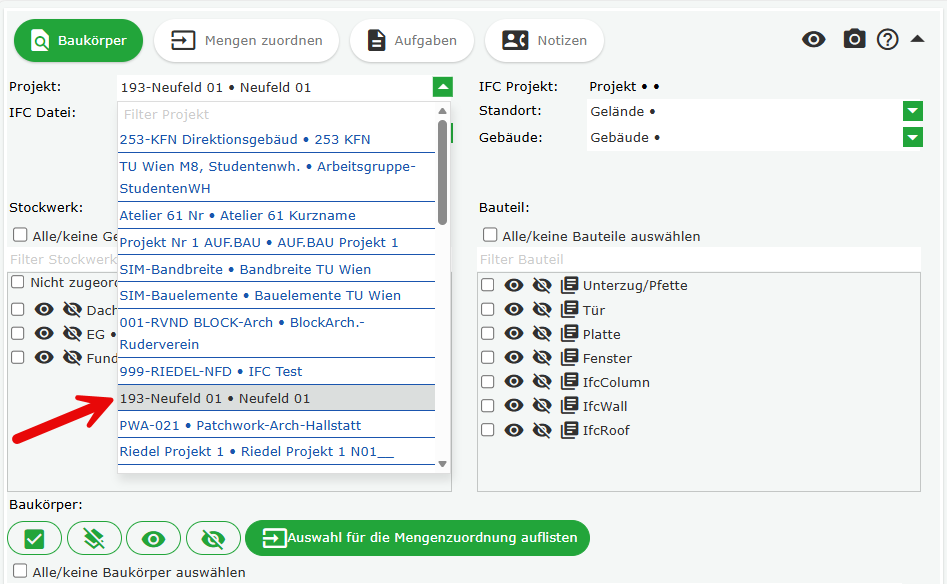Click the Filter Bauteil input field
The image size is (947, 584).
click(x=698, y=260)
